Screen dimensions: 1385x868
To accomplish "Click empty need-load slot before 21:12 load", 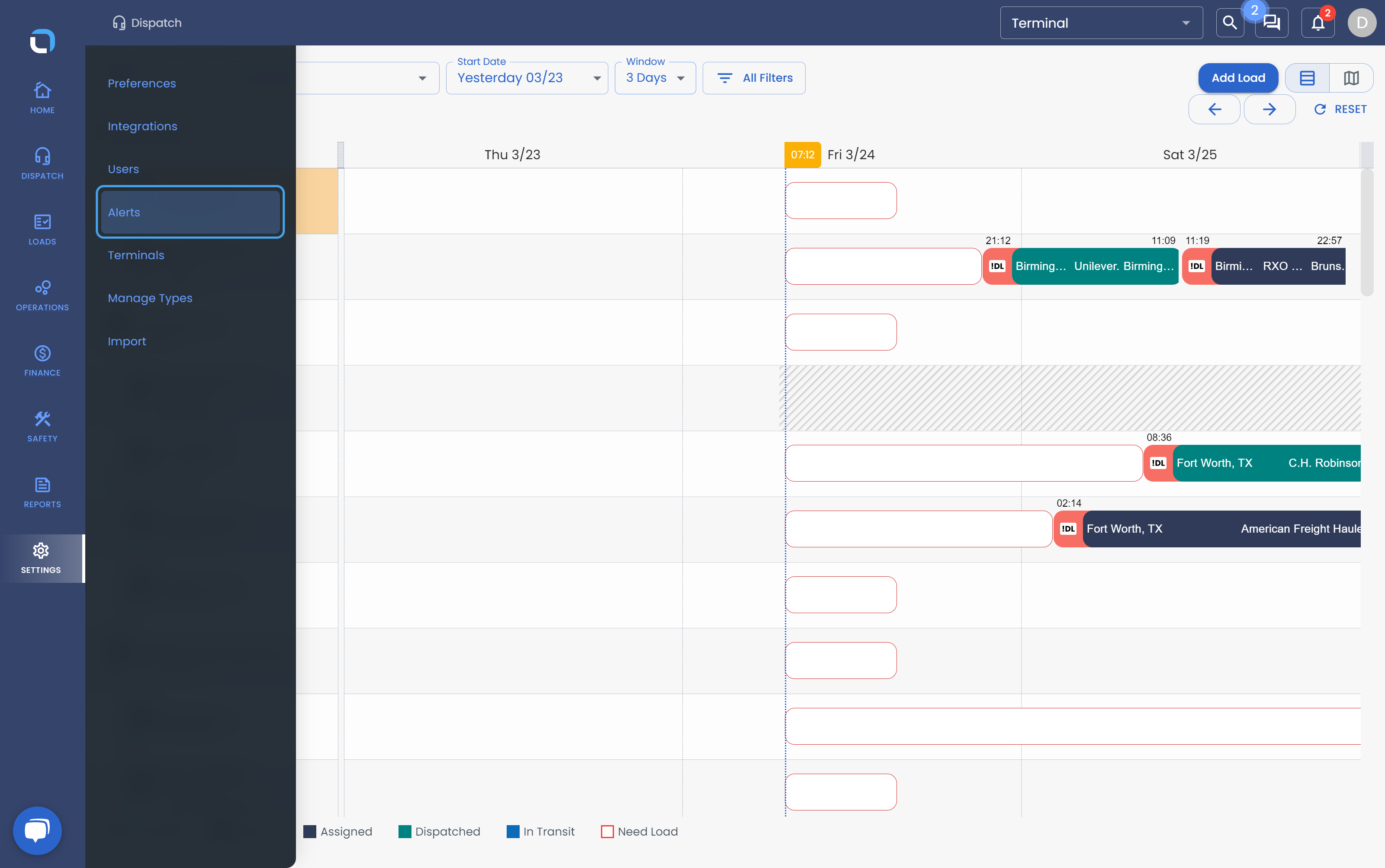I will (883, 266).
